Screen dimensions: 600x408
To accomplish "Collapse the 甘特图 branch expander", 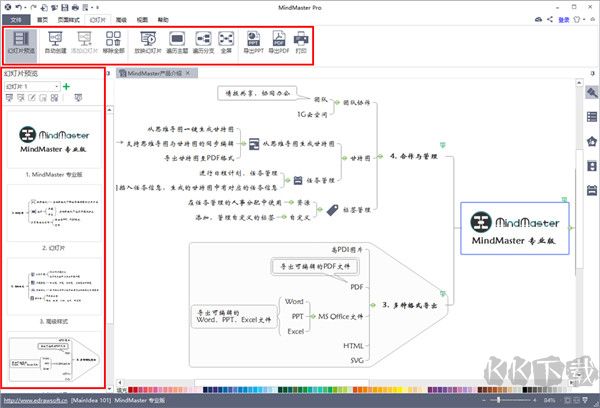I will (344, 158).
